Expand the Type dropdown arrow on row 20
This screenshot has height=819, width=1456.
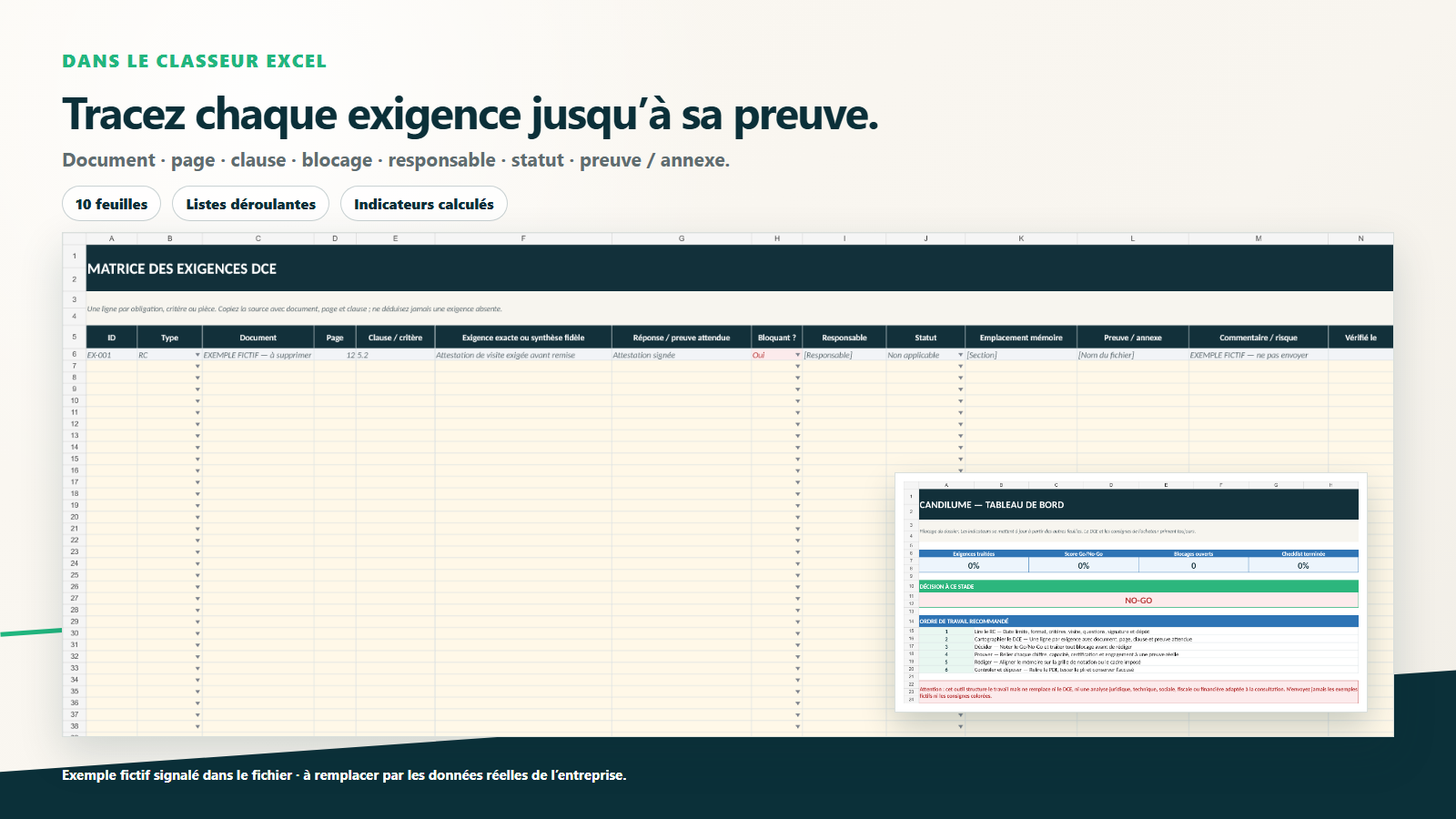197,517
